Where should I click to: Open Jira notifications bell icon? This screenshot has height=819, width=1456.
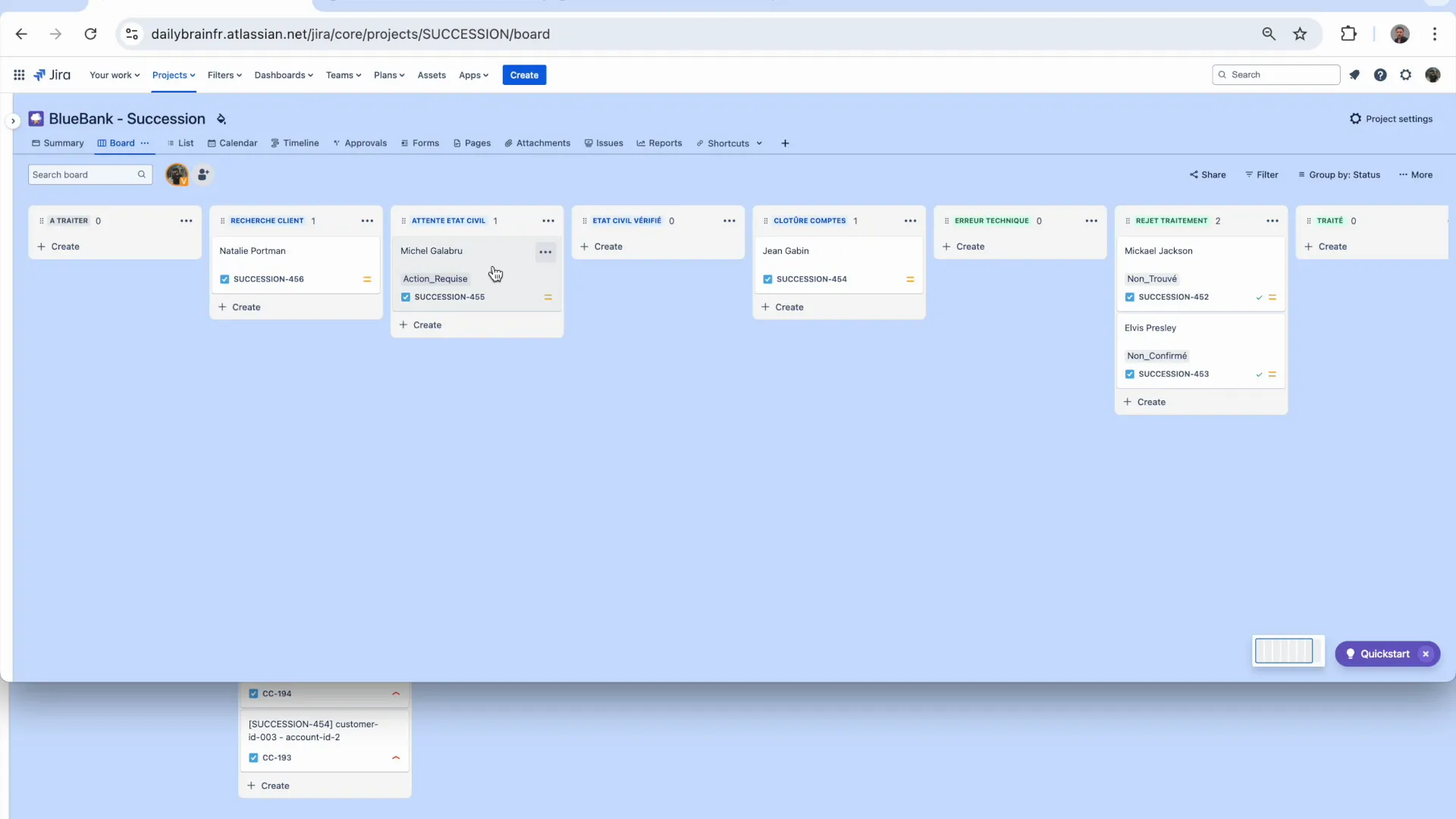pyautogui.click(x=1354, y=75)
